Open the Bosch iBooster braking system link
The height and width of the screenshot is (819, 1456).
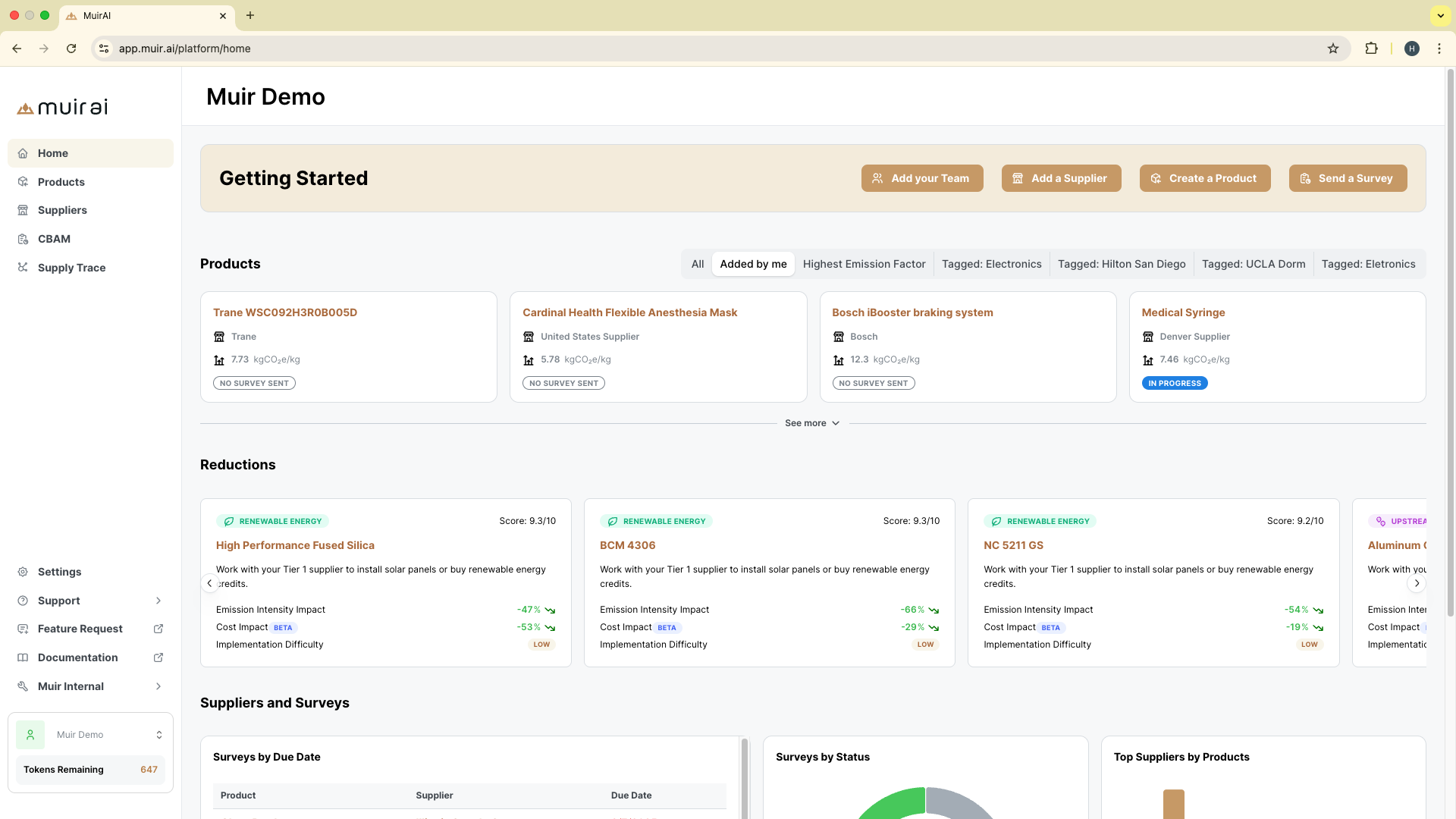click(x=912, y=312)
